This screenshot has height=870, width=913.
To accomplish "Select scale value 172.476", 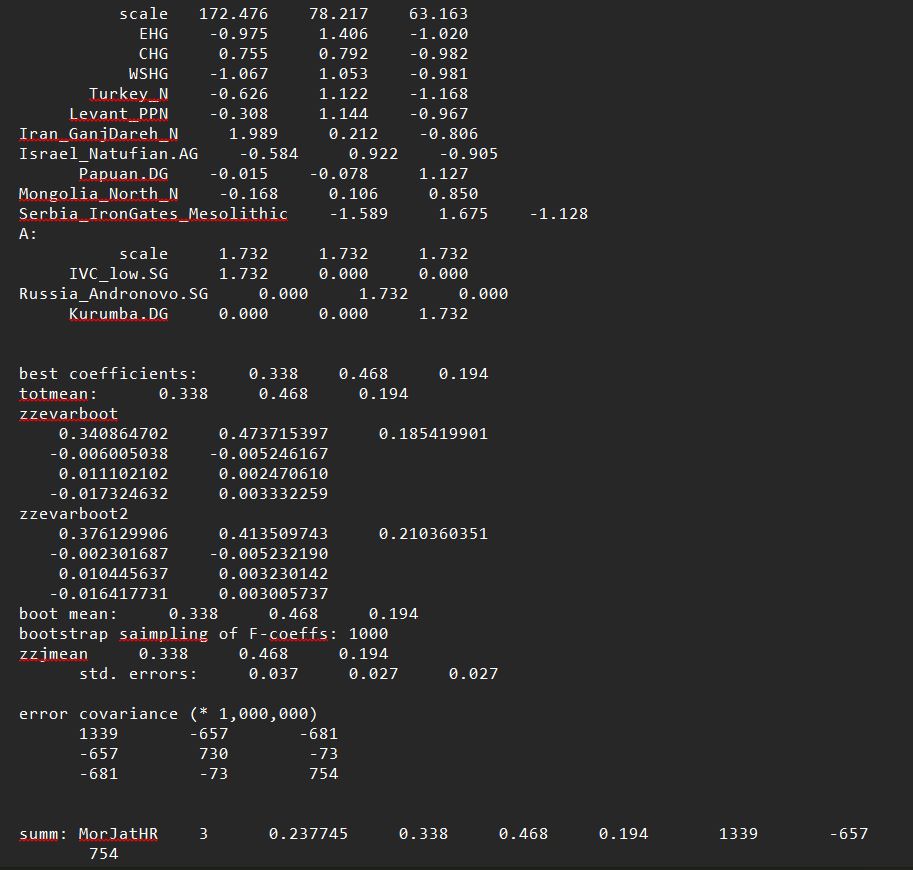I will [233, 14].
